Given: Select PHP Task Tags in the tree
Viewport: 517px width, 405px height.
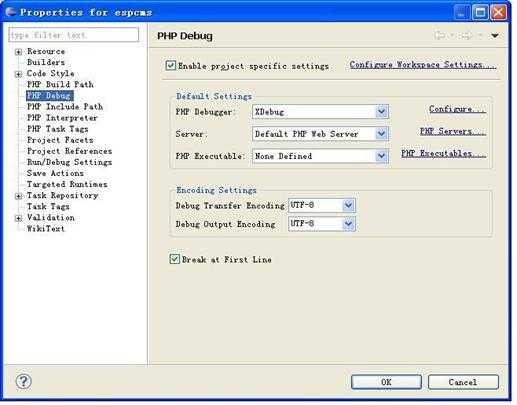Looking at the screenshot, I should (x=58, y=129).
